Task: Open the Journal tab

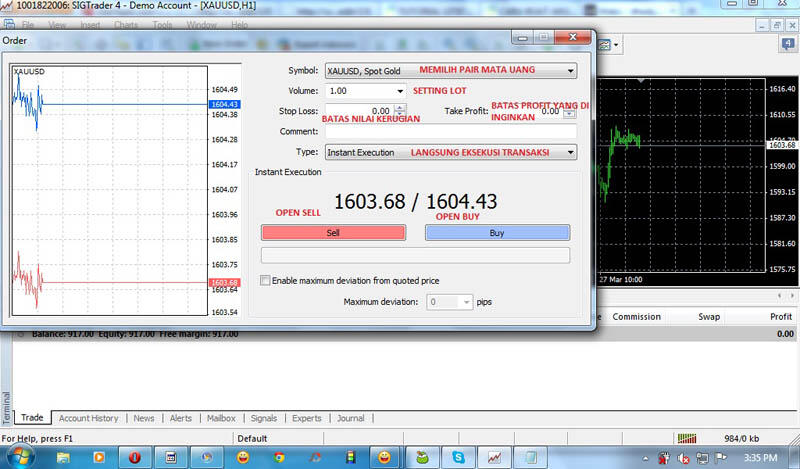Action: point(351,418)
